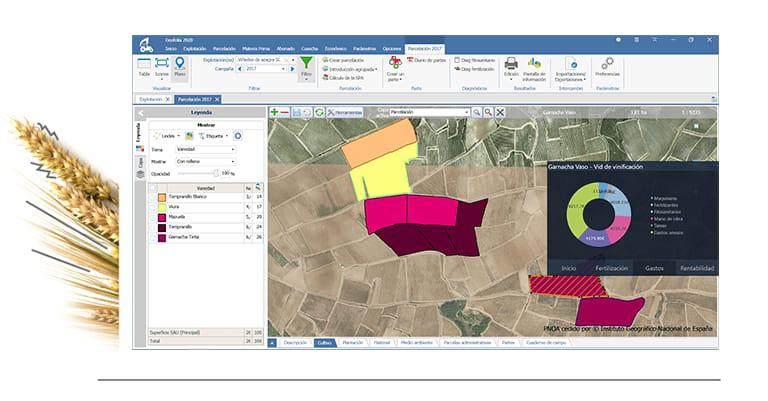
Task: Refresh the map with green arrows icon
Action: [319, 112]
